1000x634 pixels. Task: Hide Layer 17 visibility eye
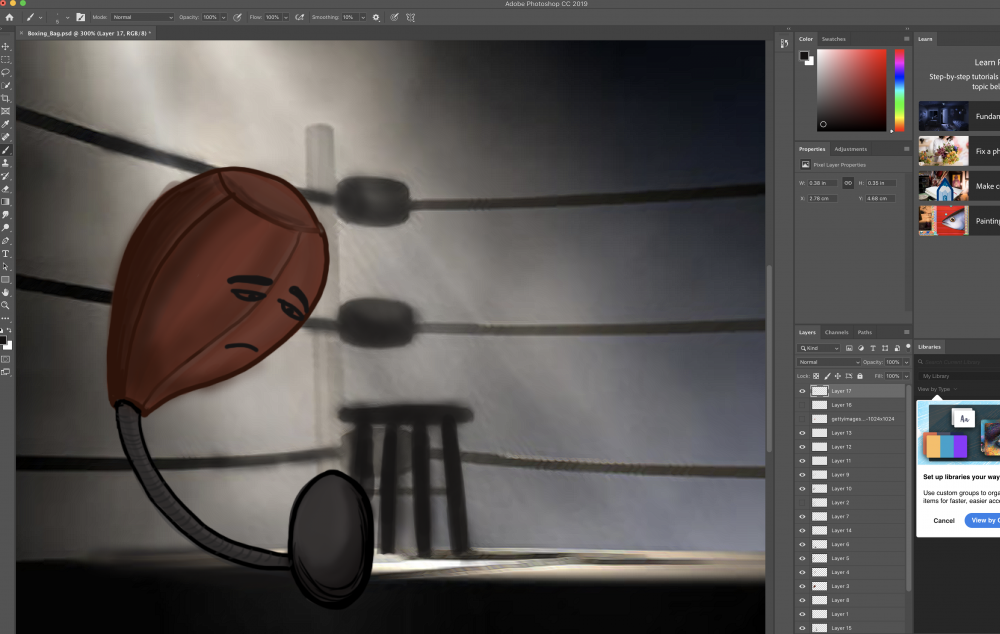click(802, 391)
